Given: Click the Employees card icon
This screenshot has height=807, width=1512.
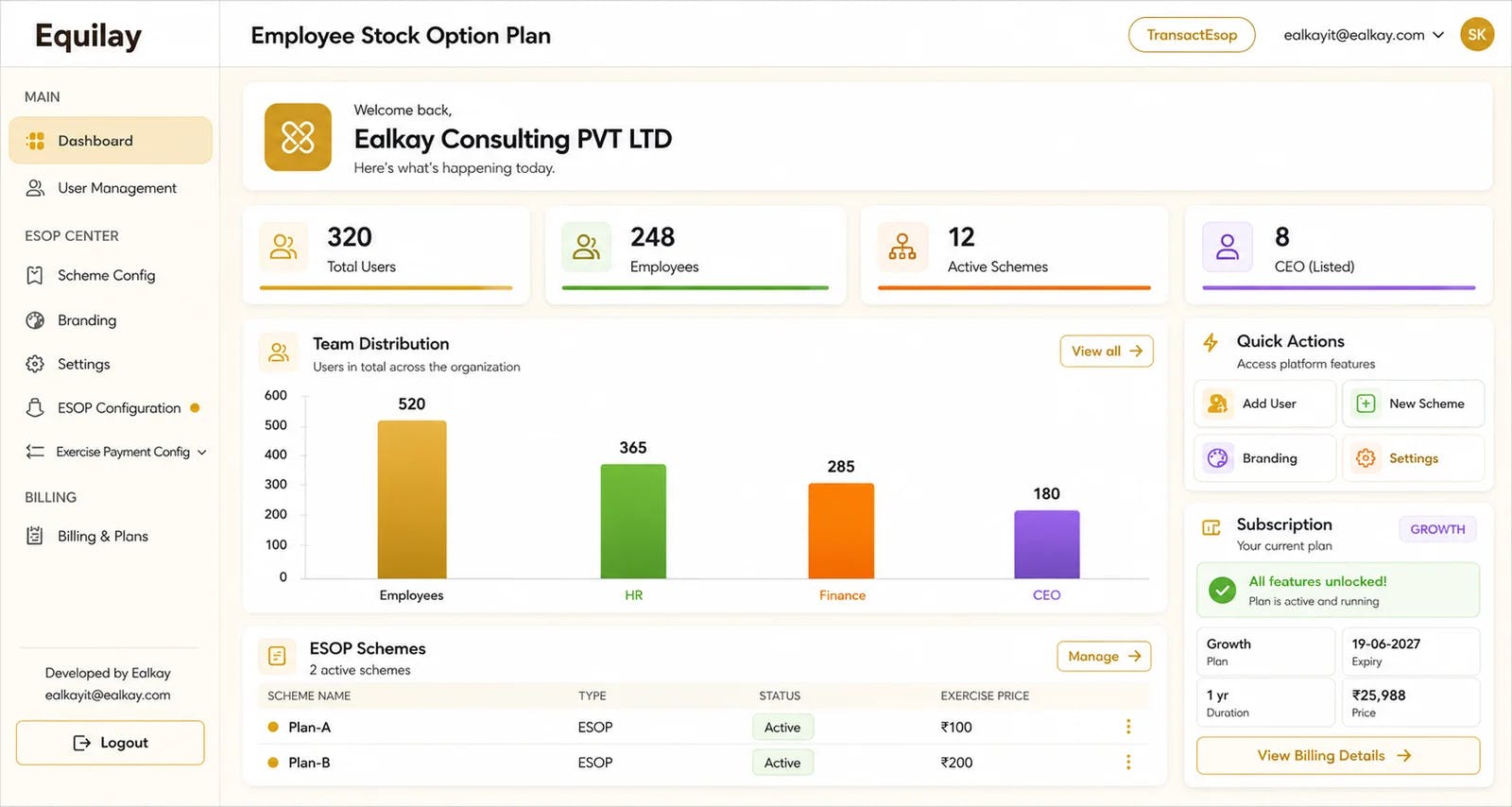Looking at the screenshot, I should pos(586,247).
